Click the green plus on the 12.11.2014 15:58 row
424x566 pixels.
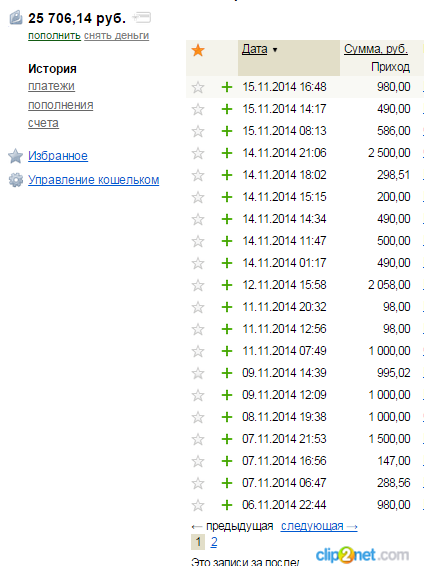pos(227,285)
